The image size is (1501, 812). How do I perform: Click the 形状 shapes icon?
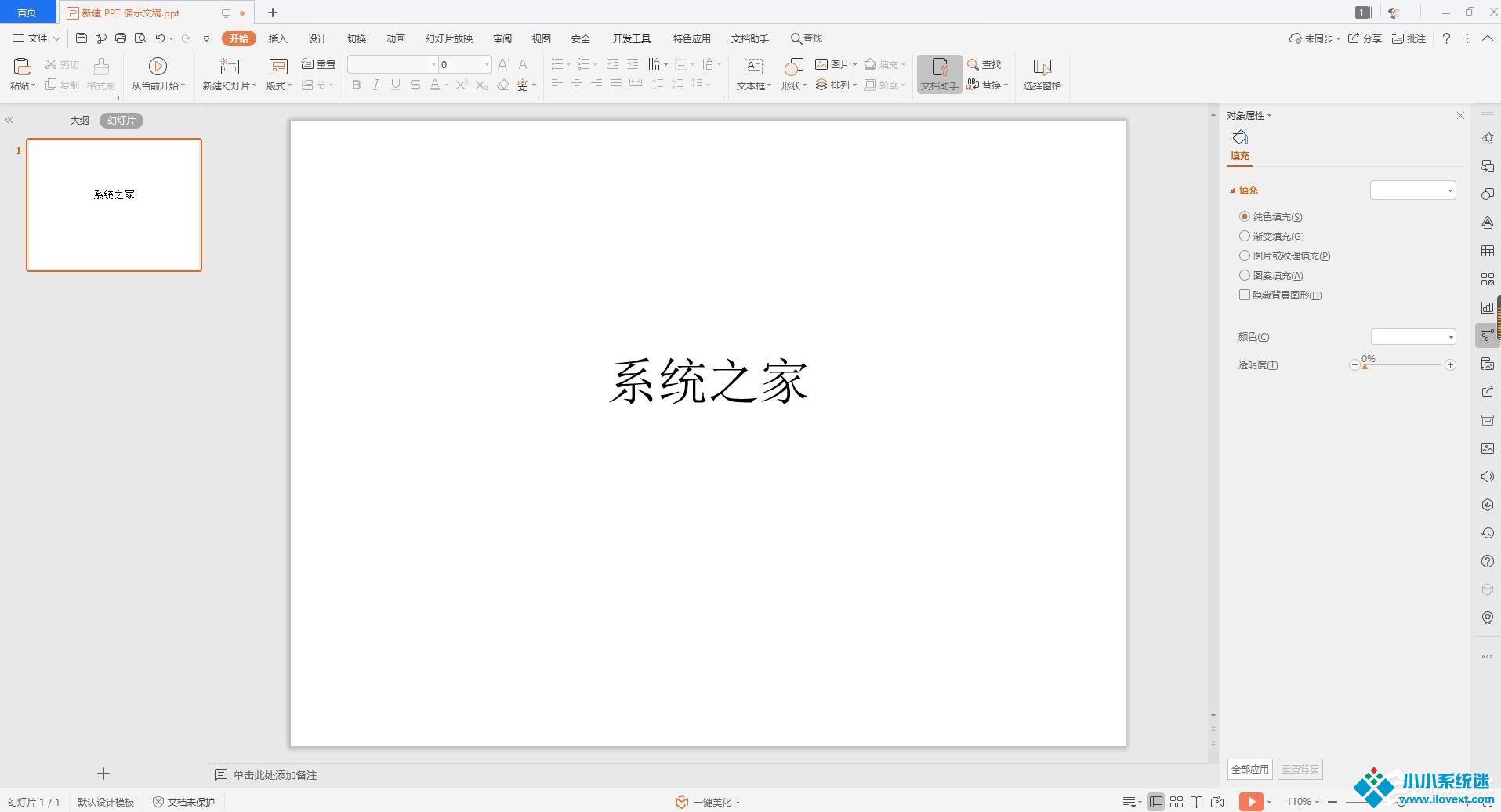[793, 67]
